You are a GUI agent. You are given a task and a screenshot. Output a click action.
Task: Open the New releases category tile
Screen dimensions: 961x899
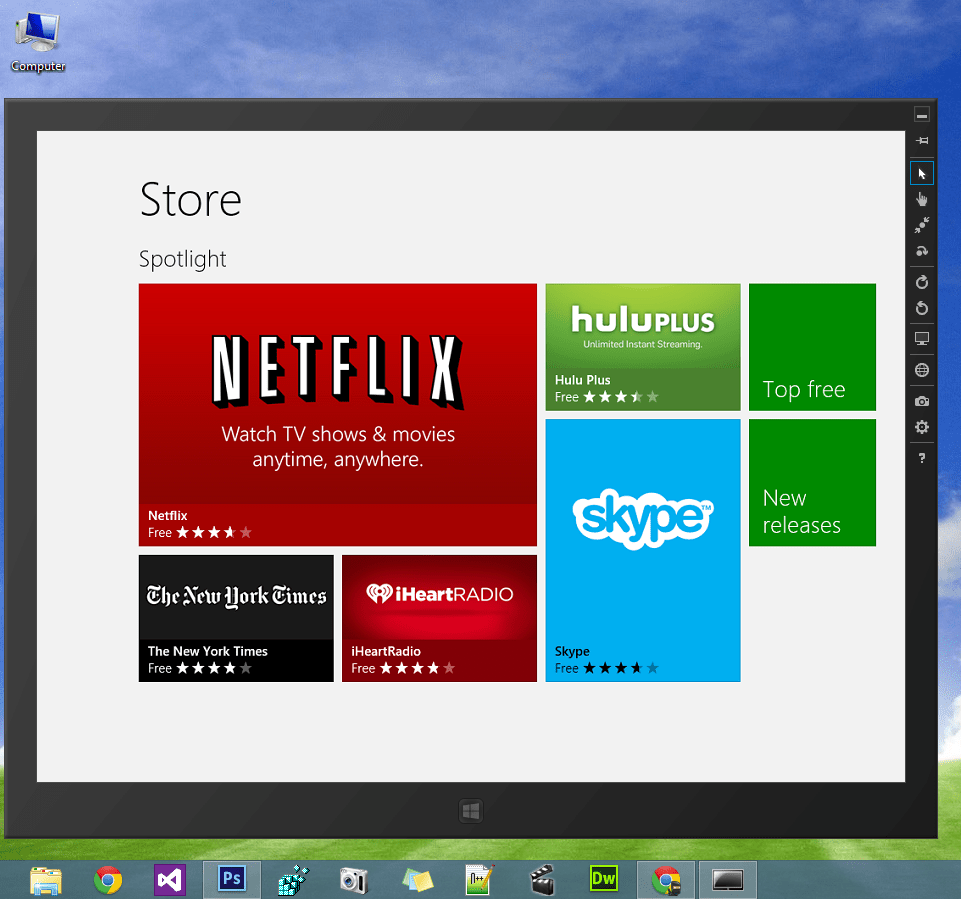[x=812, y=483]
